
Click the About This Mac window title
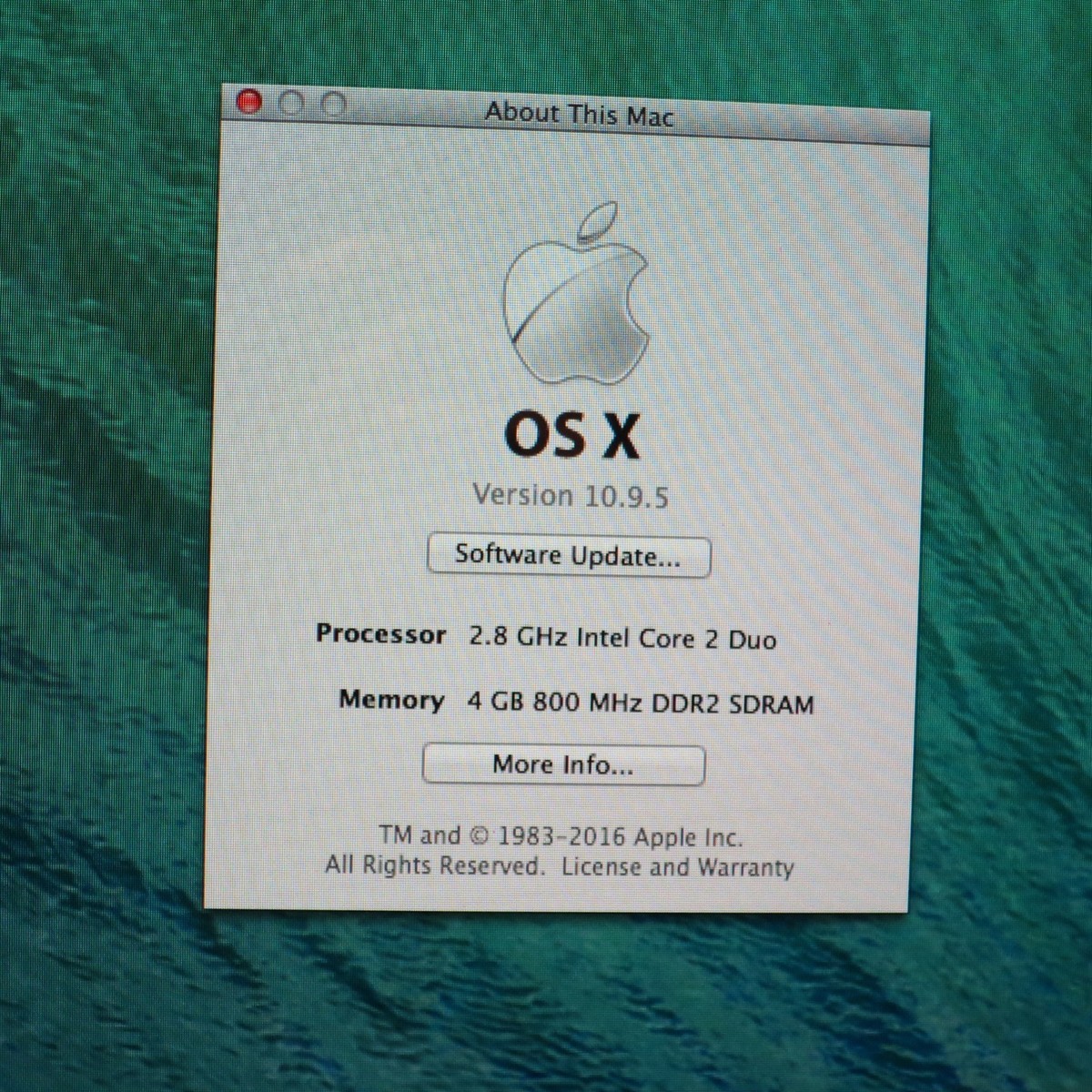pyautogui.click(x=579, y=114)
